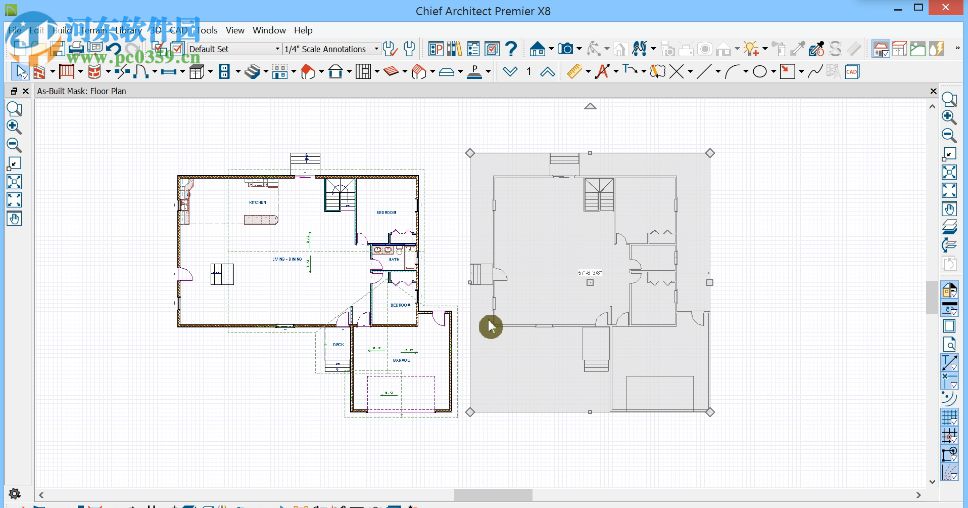
Task: Click the preferences gear icon at bottom left
Action: coord(14,494)
